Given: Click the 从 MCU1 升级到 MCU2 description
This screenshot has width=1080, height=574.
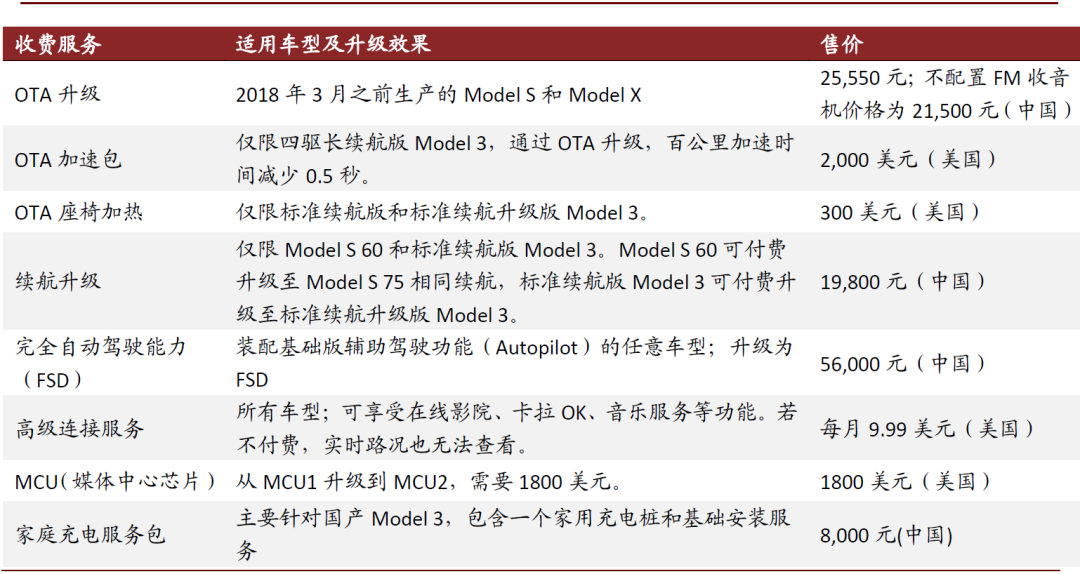Looking at the screenshot, I should click(x=429, y=481).
